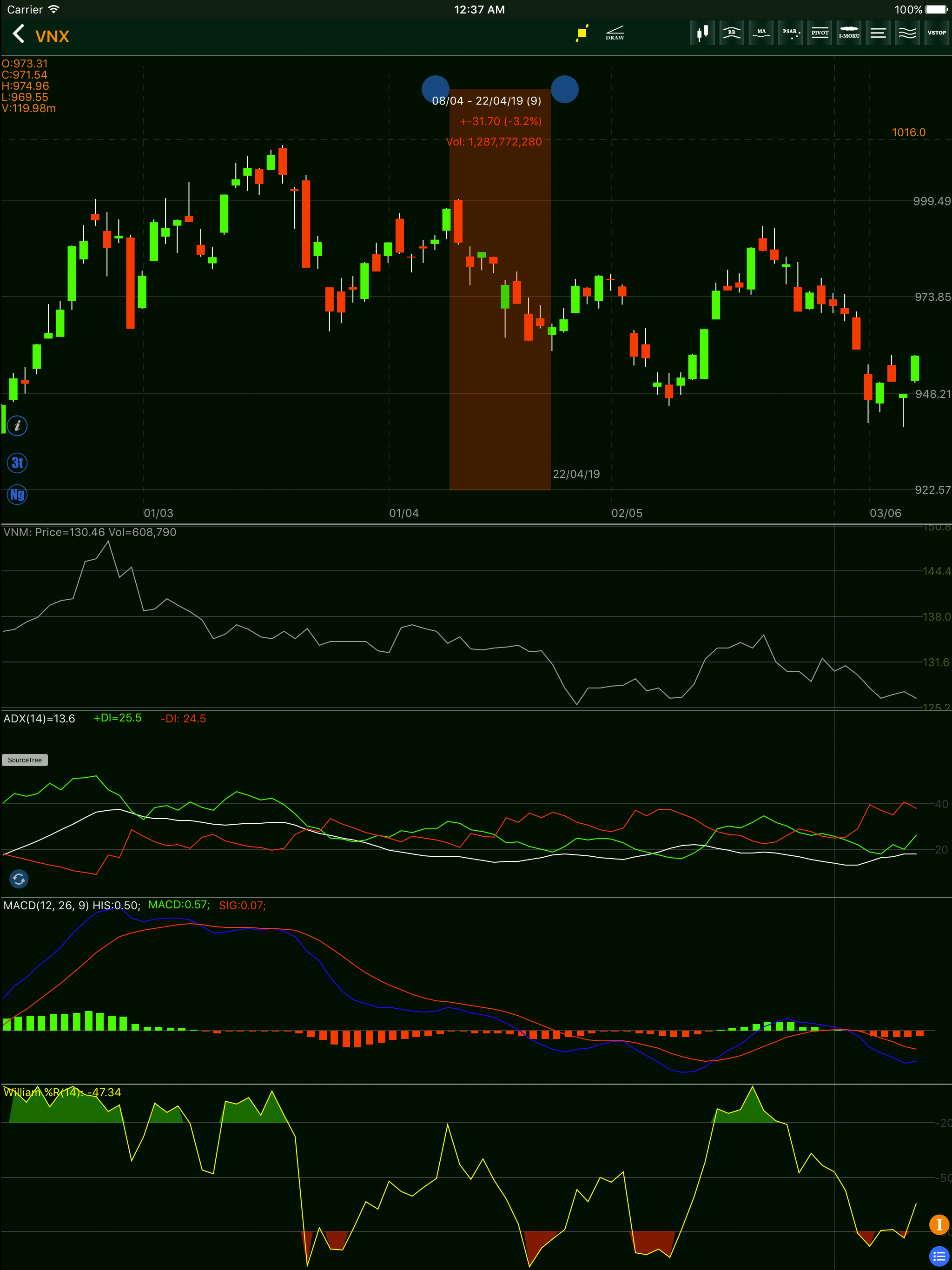Toggle the BB Bollinger Bands indicator
Viewport: 952px width, 1270px height.
pos(732,33)
